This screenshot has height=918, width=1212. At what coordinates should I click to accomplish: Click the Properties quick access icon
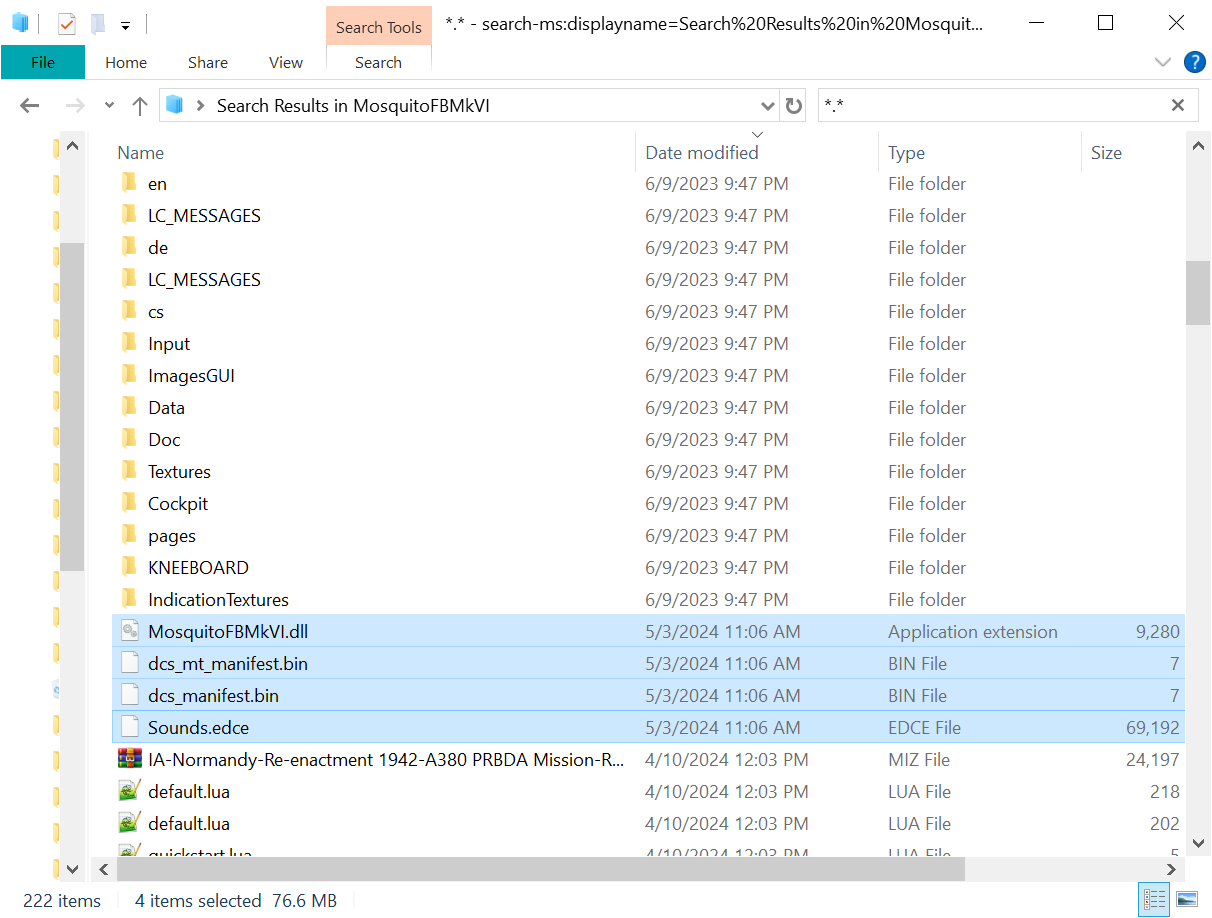(x=67, y=23)
